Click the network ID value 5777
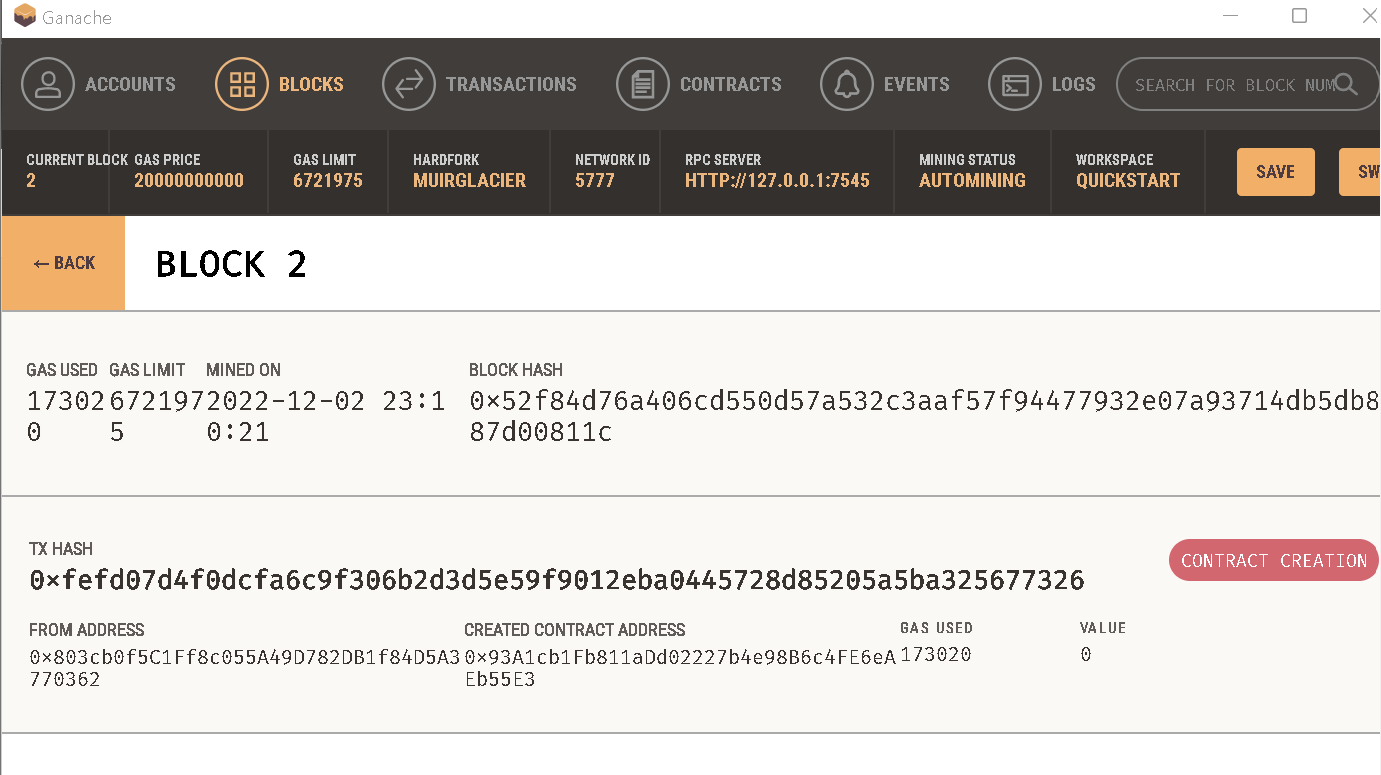This screenshot has width=1381, height=775. click(x=595, y=181)
